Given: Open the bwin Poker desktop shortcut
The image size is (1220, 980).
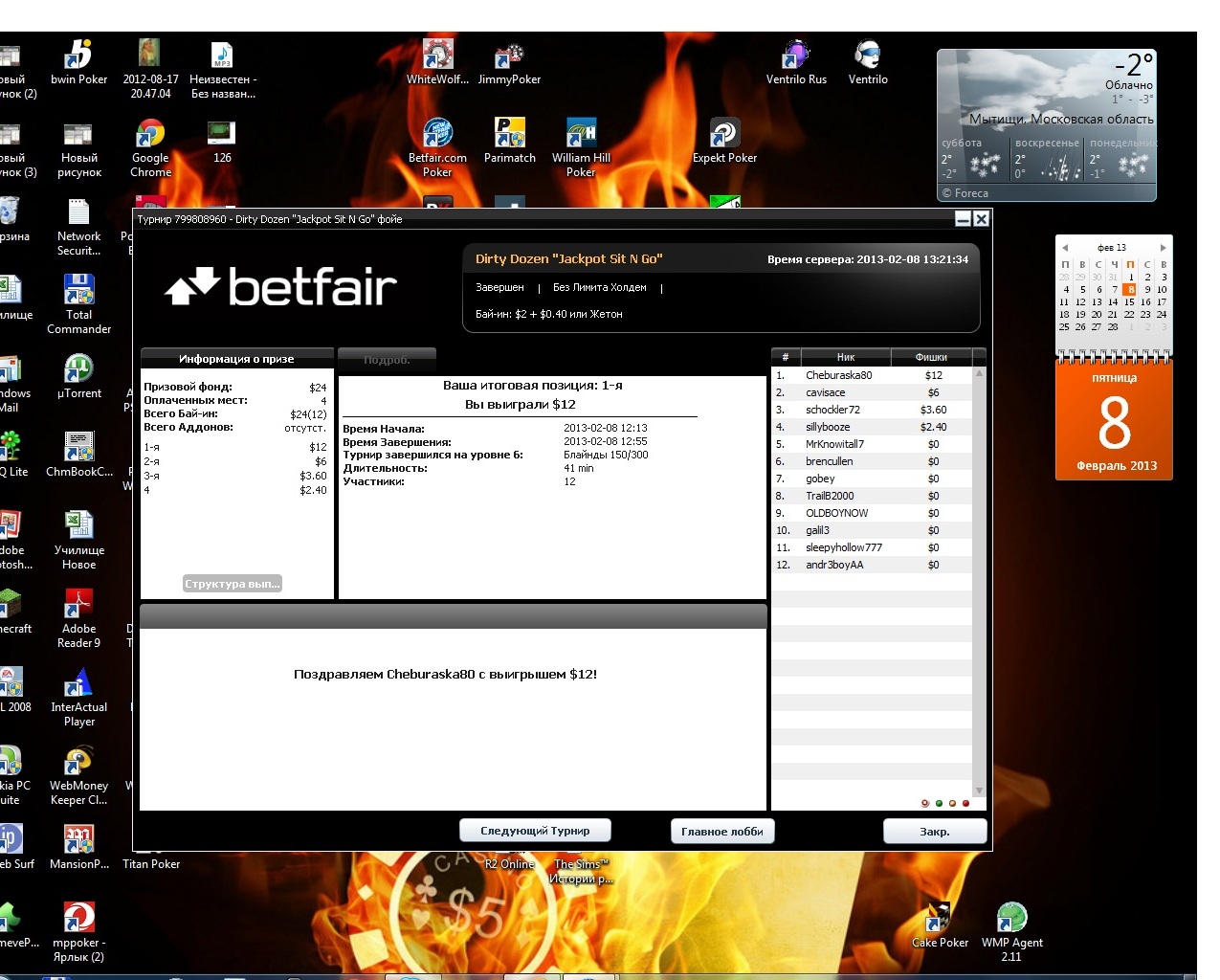Looking at the screenshot, I should pyautogui.click(x=78, y=56).
